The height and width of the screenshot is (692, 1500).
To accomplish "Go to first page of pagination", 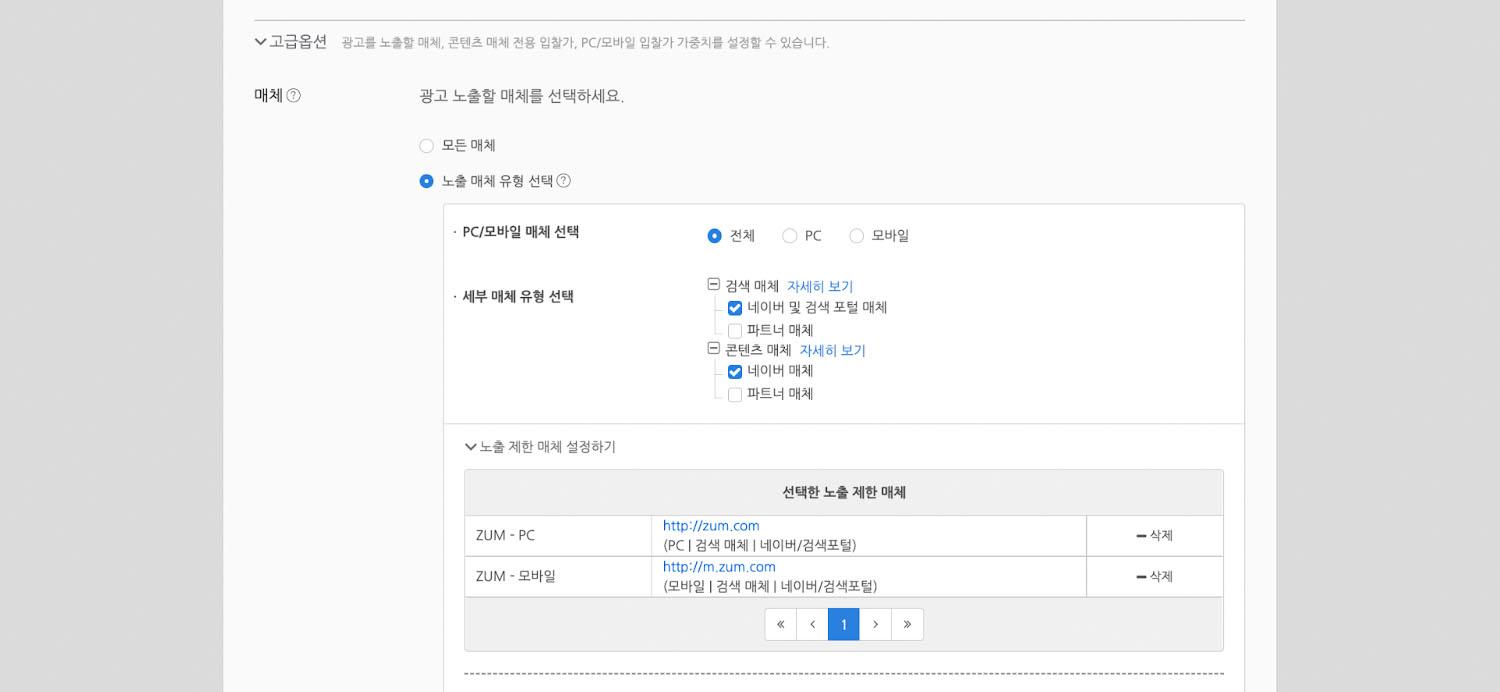I will [780, 624].
